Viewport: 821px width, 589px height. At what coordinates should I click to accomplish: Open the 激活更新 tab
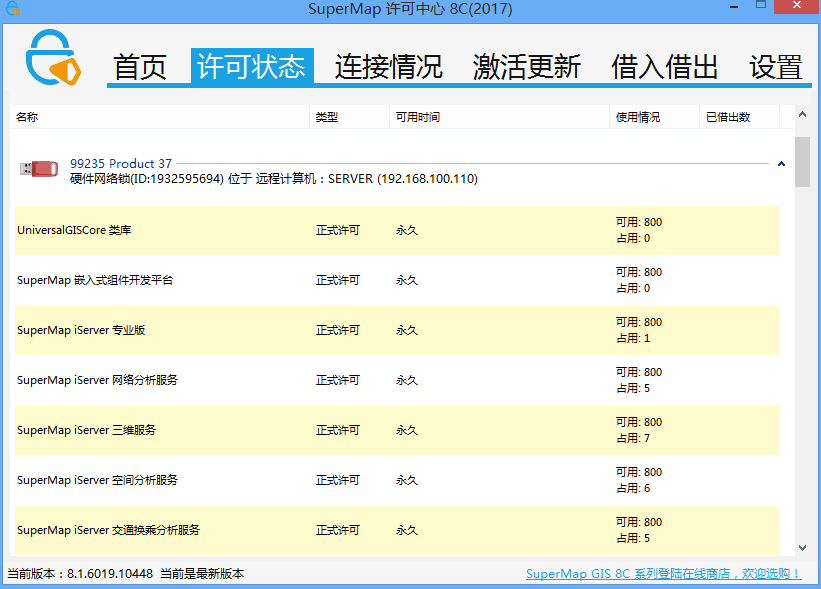(527, 66)
